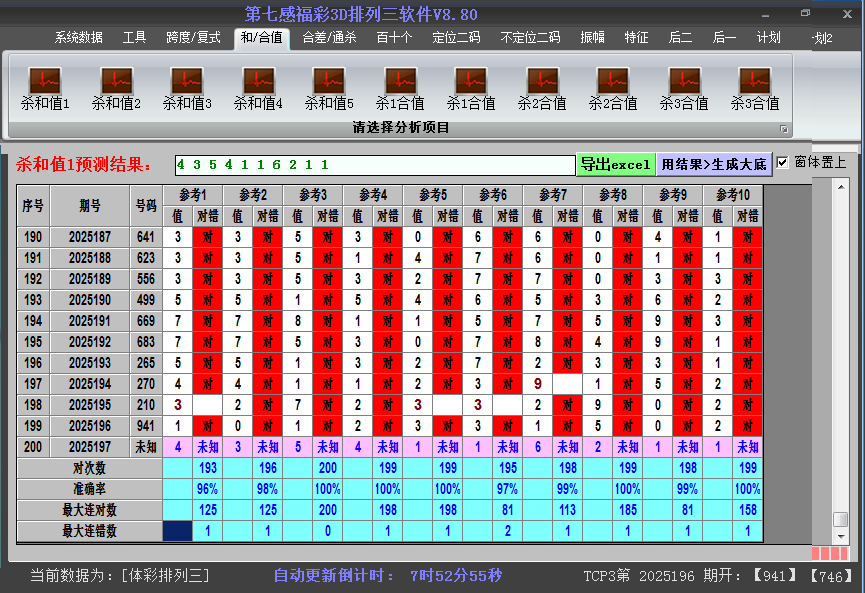Click number cell 641
Image resolution: width=865 pixels, height=593 pixels.
pos(146,237)
